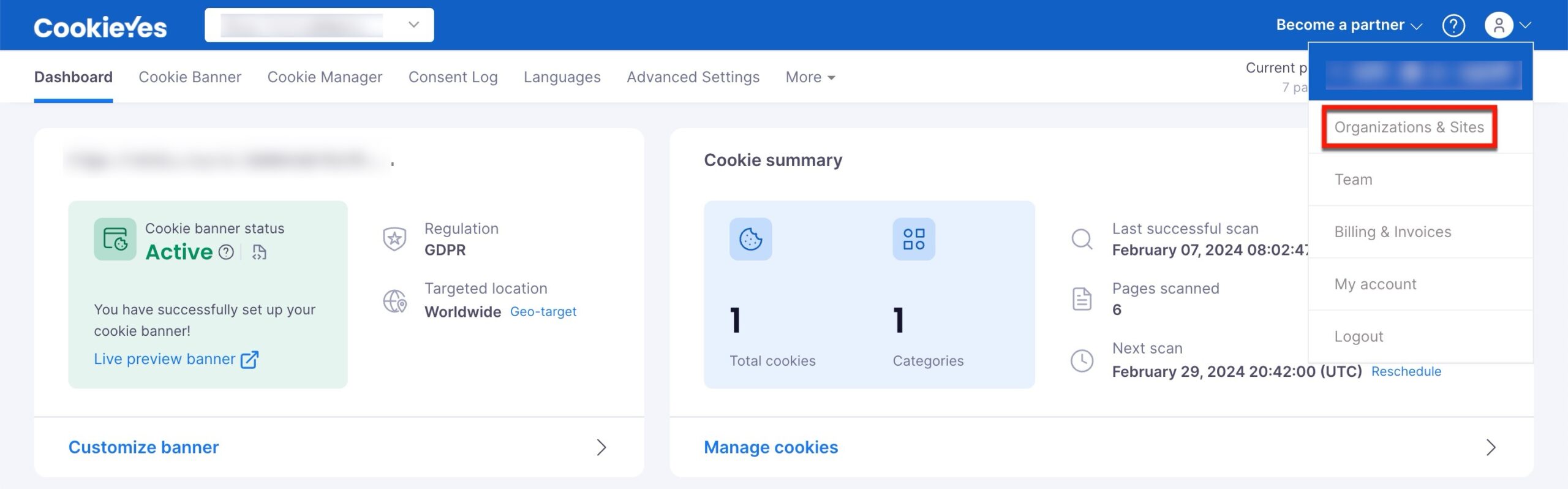Screen dimensions: 1568x489
Task: Open the website selector dropdown
Action: (x=413, y=25)
